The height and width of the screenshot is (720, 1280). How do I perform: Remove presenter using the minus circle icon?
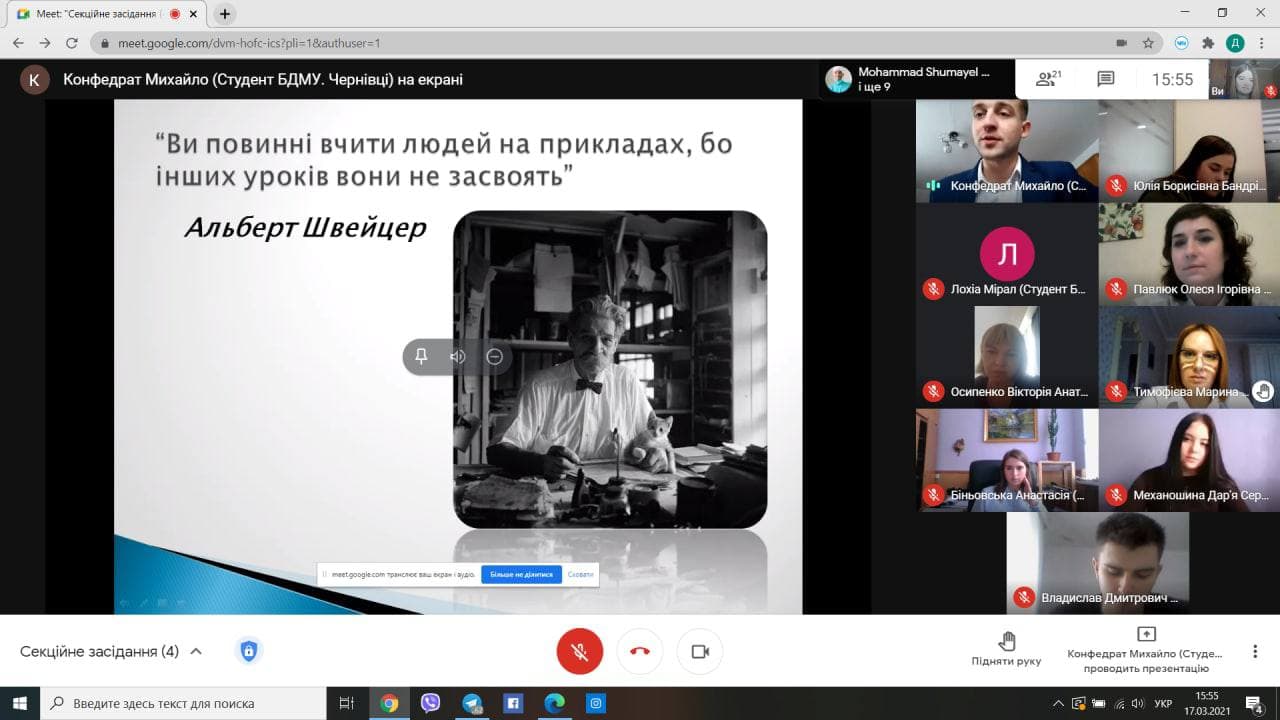pyautogui.click(x=494, y=356)
